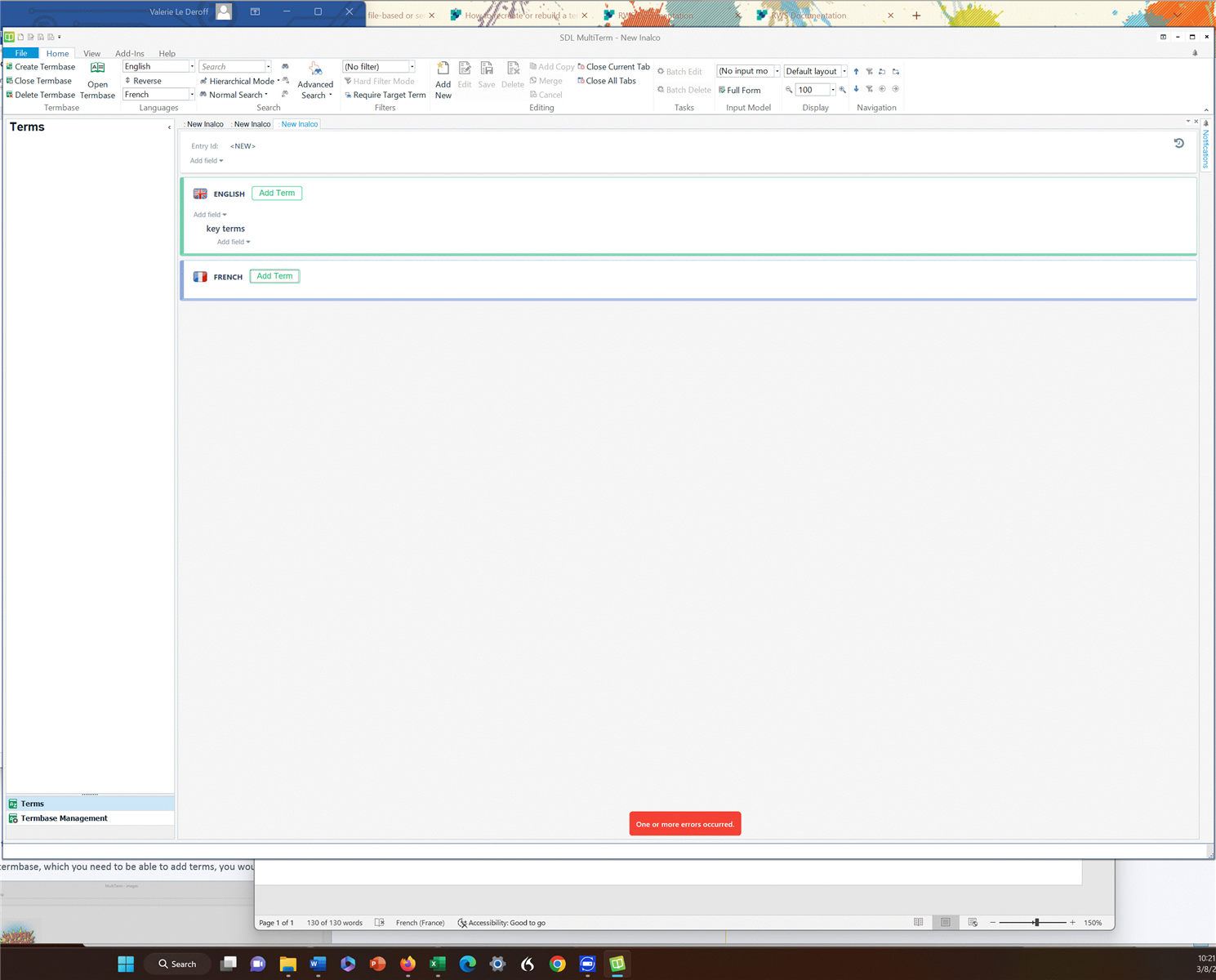
Task: Open the target language French dropdown
Action: pyautogui.click(x=192, y=95)
